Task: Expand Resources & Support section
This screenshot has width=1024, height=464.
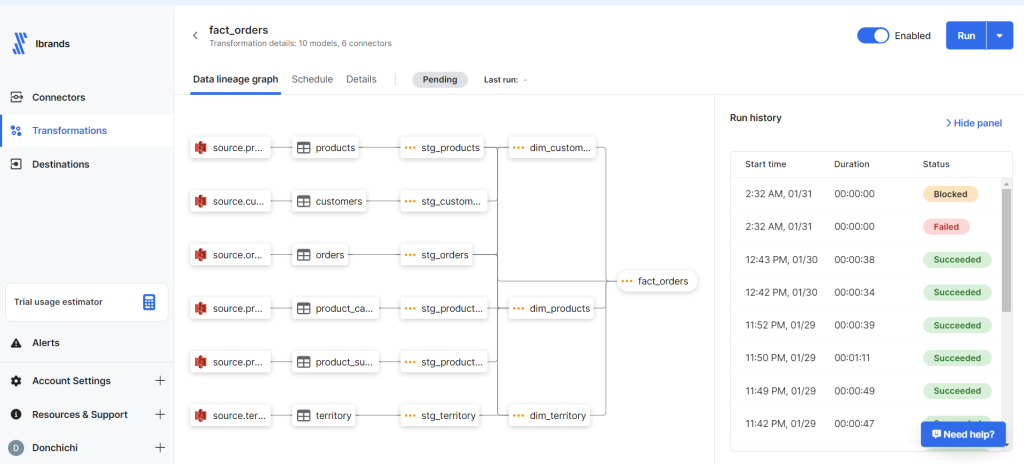Action: point(160,414)
